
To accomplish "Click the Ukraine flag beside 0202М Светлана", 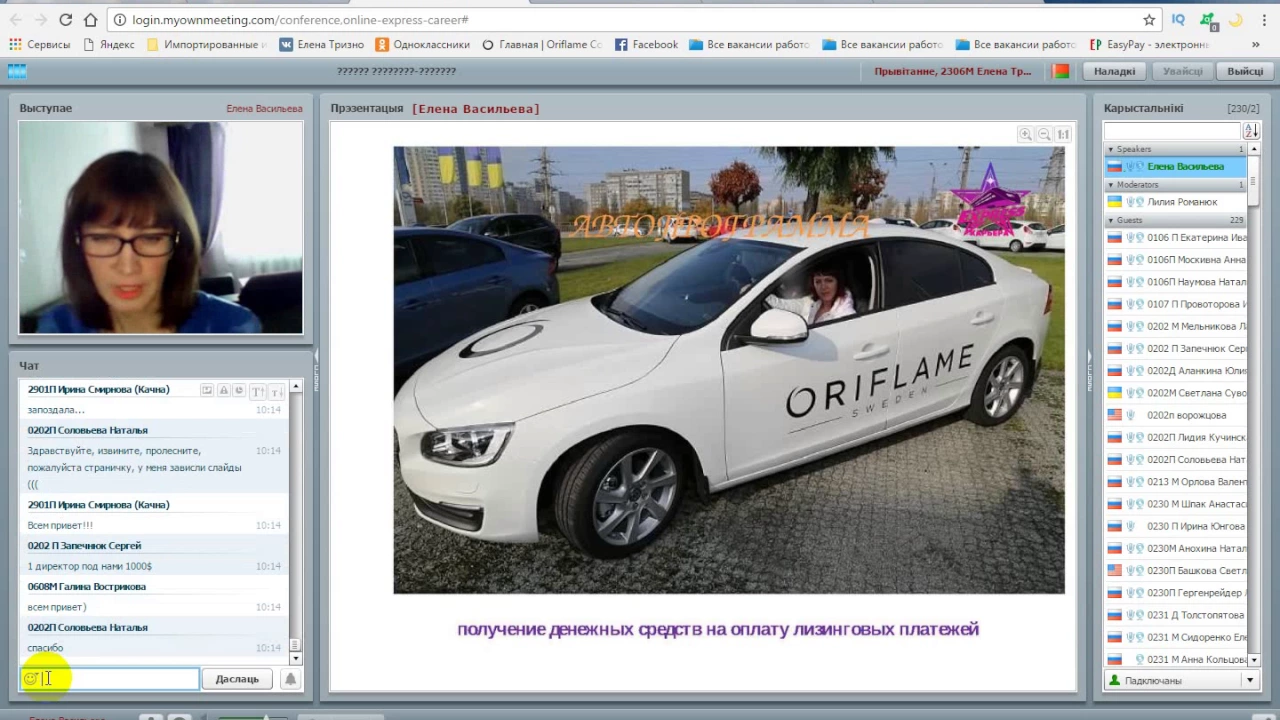I will (1114, 393).
